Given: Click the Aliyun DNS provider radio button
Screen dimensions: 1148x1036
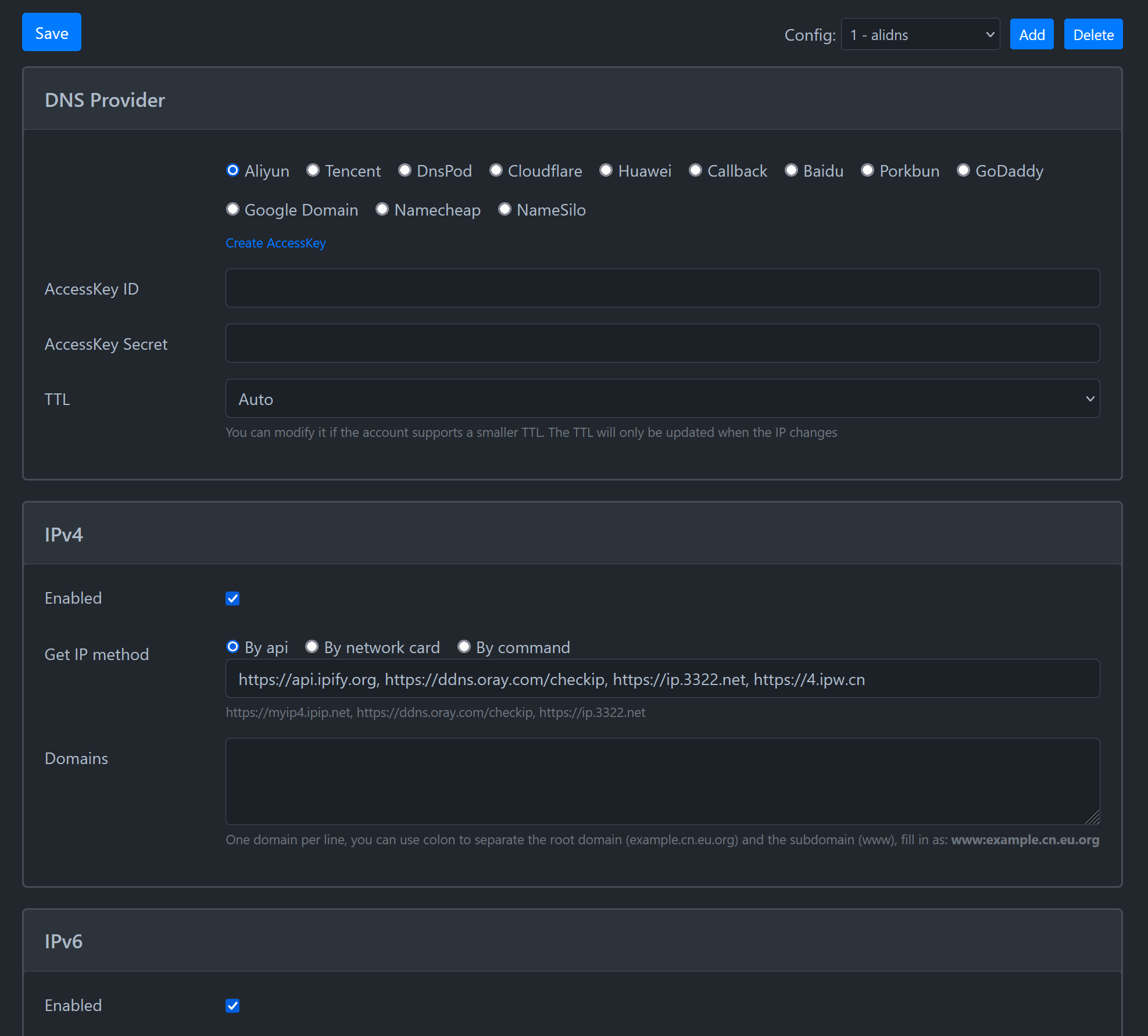Looking at the screenshot, I should (x=232, y=170).
